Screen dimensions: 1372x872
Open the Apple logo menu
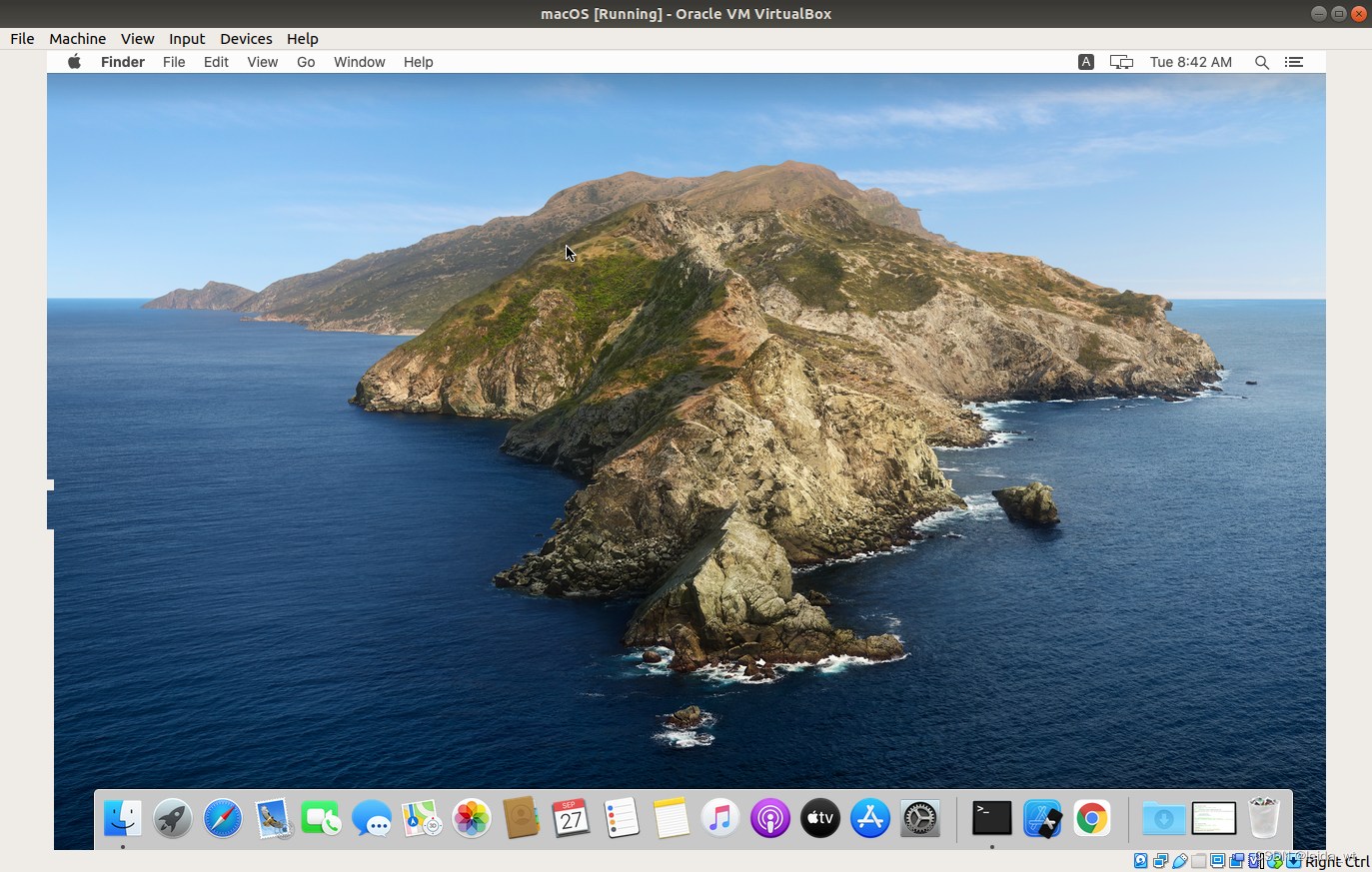pyautogui.click(x=74, y=62)
